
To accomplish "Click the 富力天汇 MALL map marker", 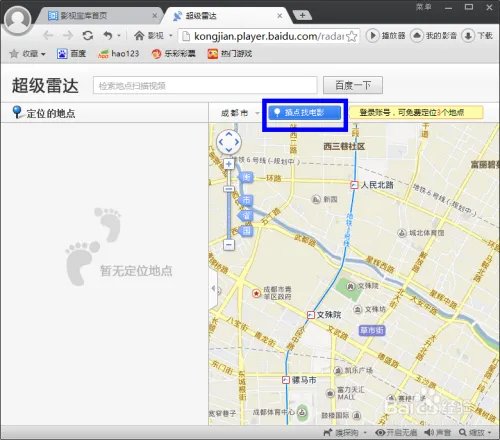I will (330, 394).
